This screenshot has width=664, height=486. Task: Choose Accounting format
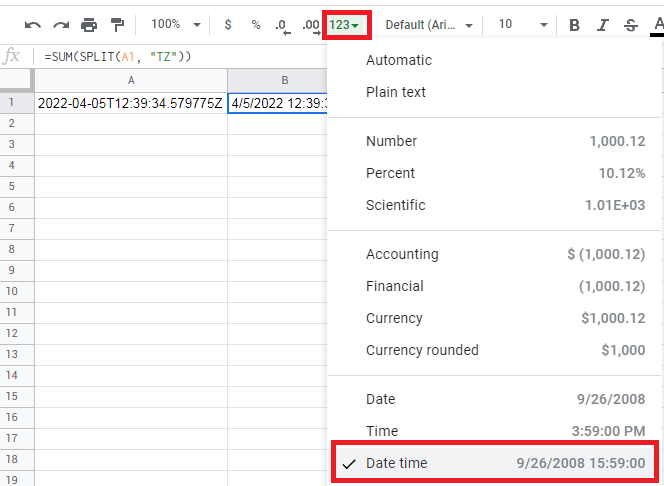tap(494, 254)
